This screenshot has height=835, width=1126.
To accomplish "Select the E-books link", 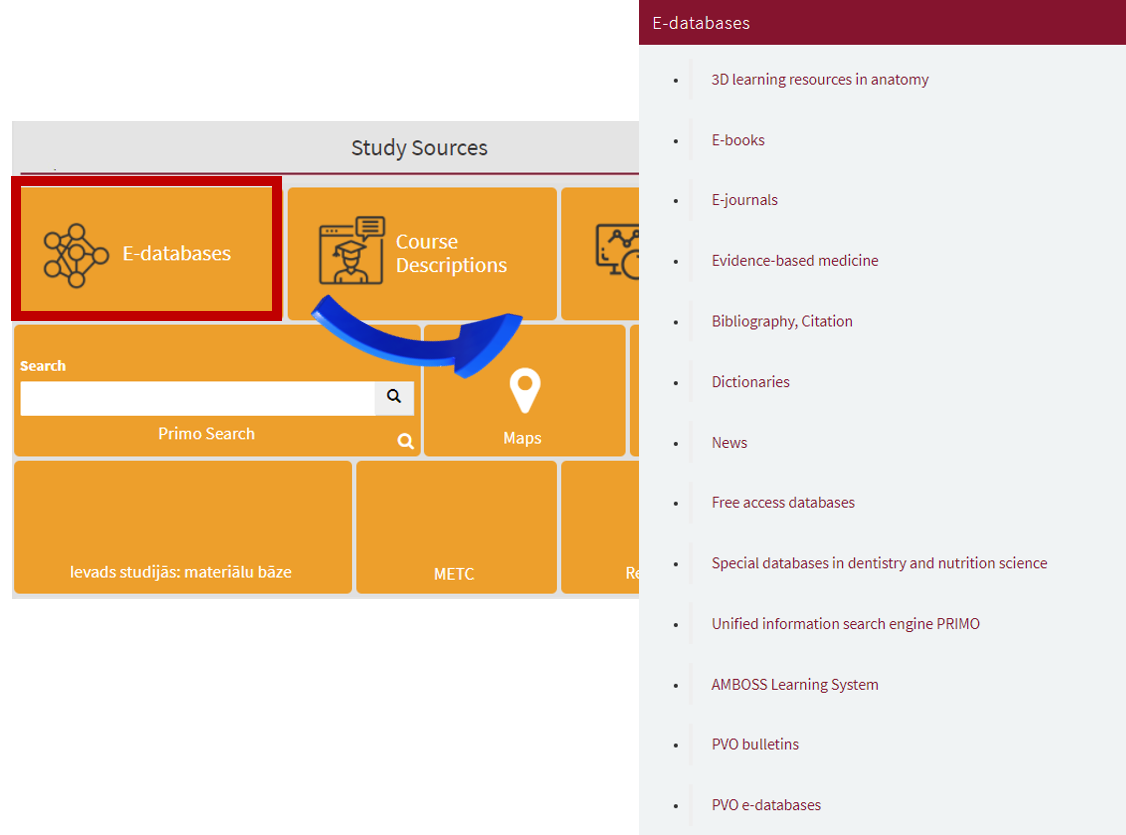I will (738, 140).
